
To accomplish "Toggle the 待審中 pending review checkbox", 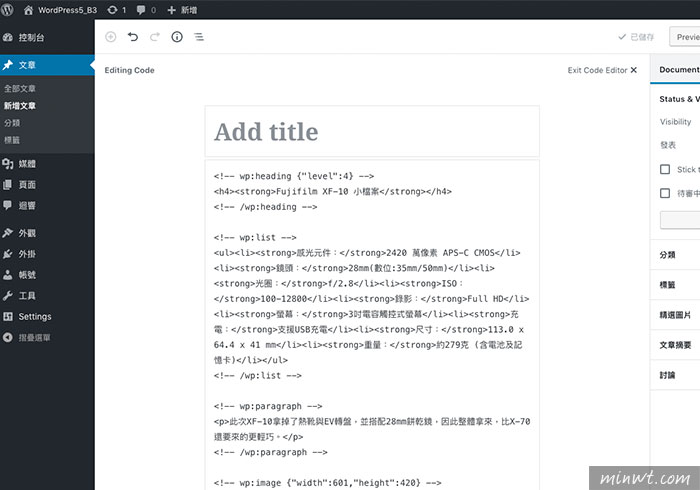I will [665, 193].
